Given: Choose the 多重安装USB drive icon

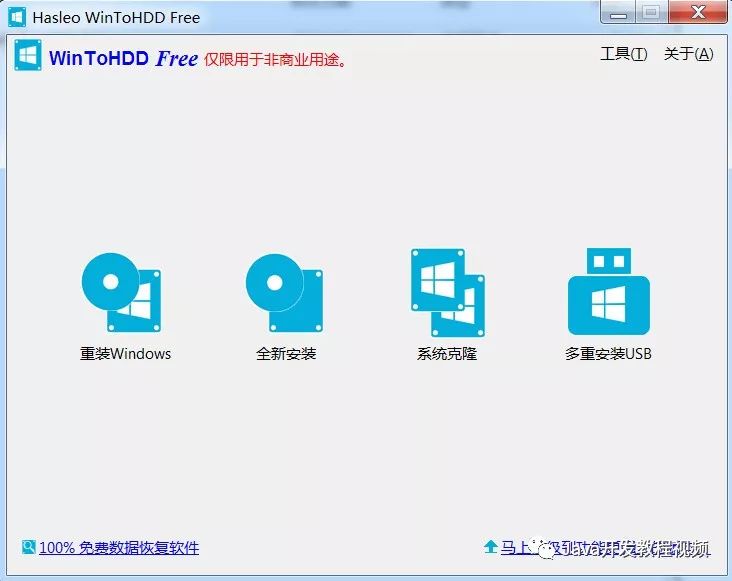Looking at the screenshot, I should 609,291.
